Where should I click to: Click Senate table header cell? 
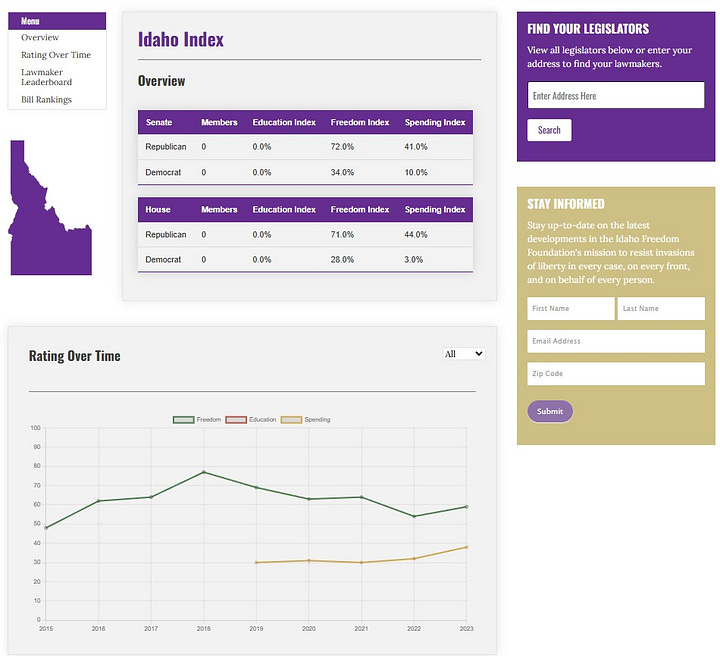[x=159, y=123]
